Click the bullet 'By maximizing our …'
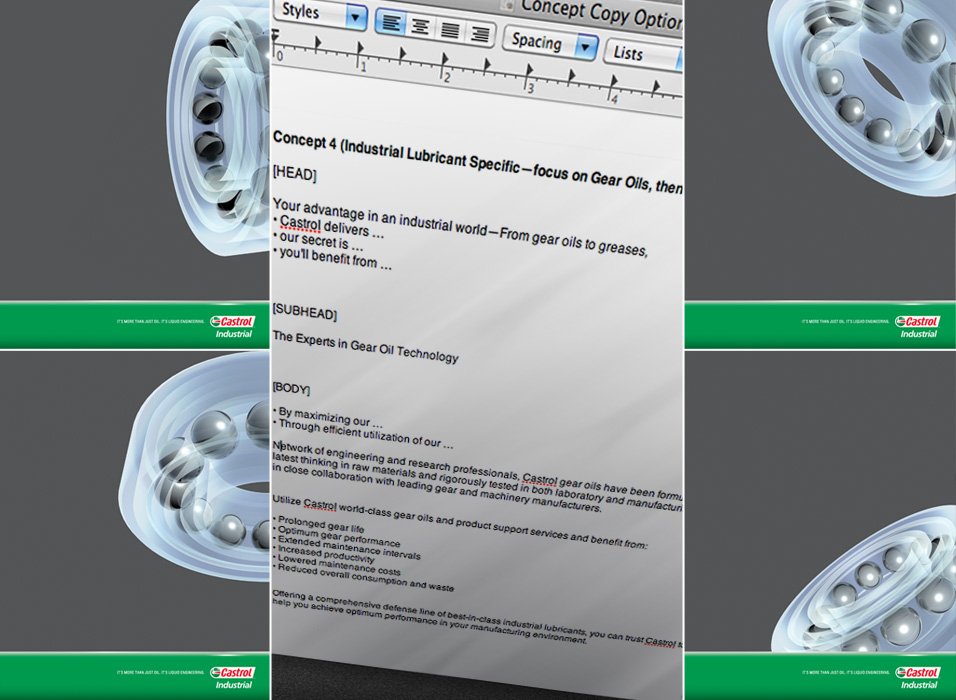This screenshot has height=700, width=956. pyautogui.click(x=328, y=416)
